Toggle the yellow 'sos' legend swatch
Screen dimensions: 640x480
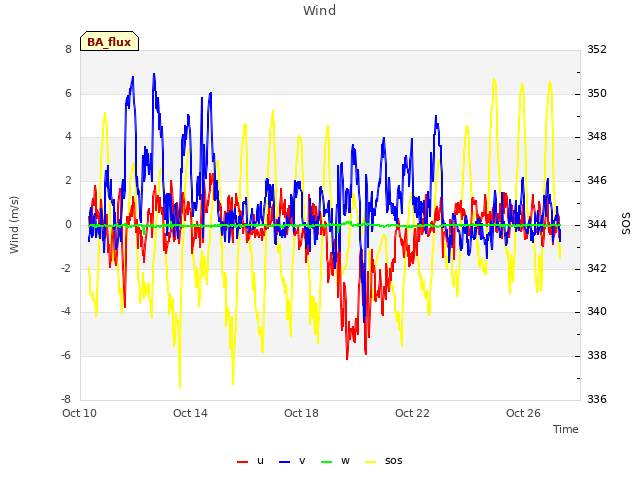coord(370,462)
